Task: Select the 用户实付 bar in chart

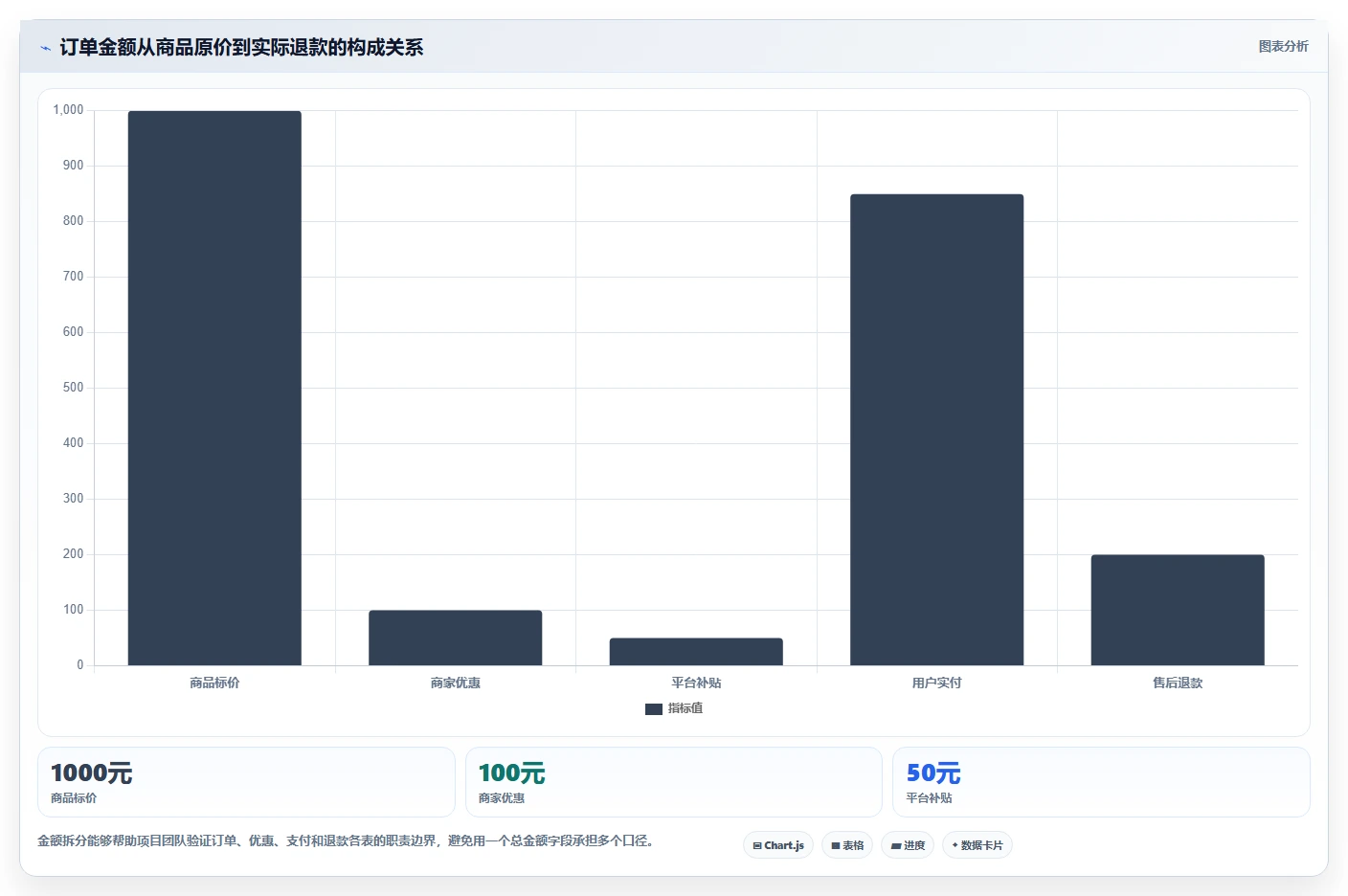Action: (936, 430)
